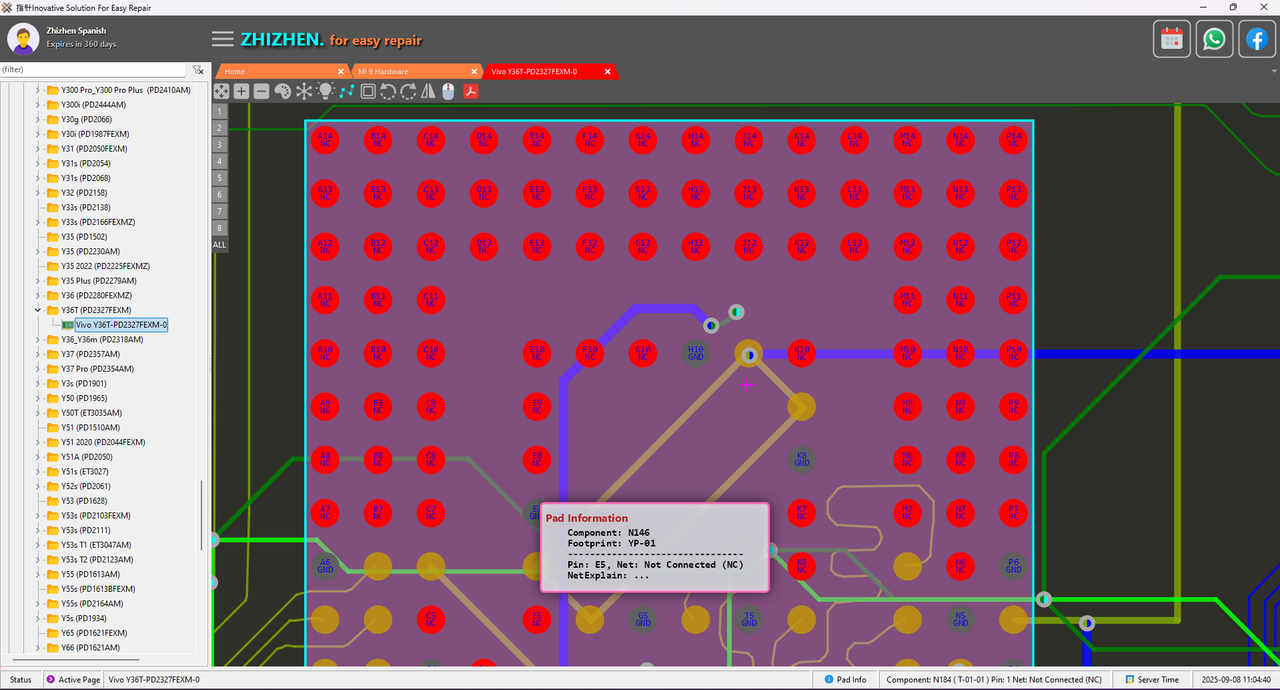The height and width of the screenshot is (690, 1280).
Task: Expand the Y31 (PD2050FEXM) folder
Action: (x=38, y=148)
